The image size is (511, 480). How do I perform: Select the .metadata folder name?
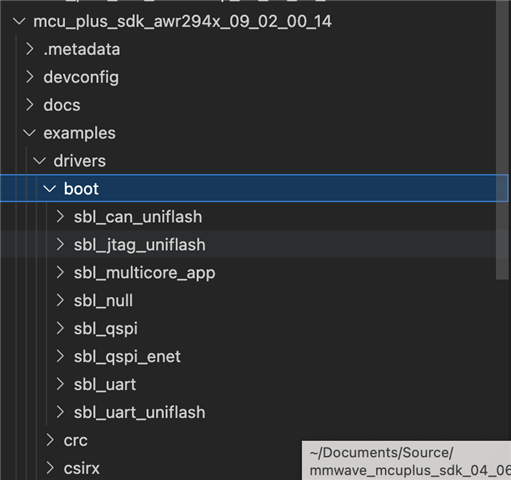(x=82, y=50)
